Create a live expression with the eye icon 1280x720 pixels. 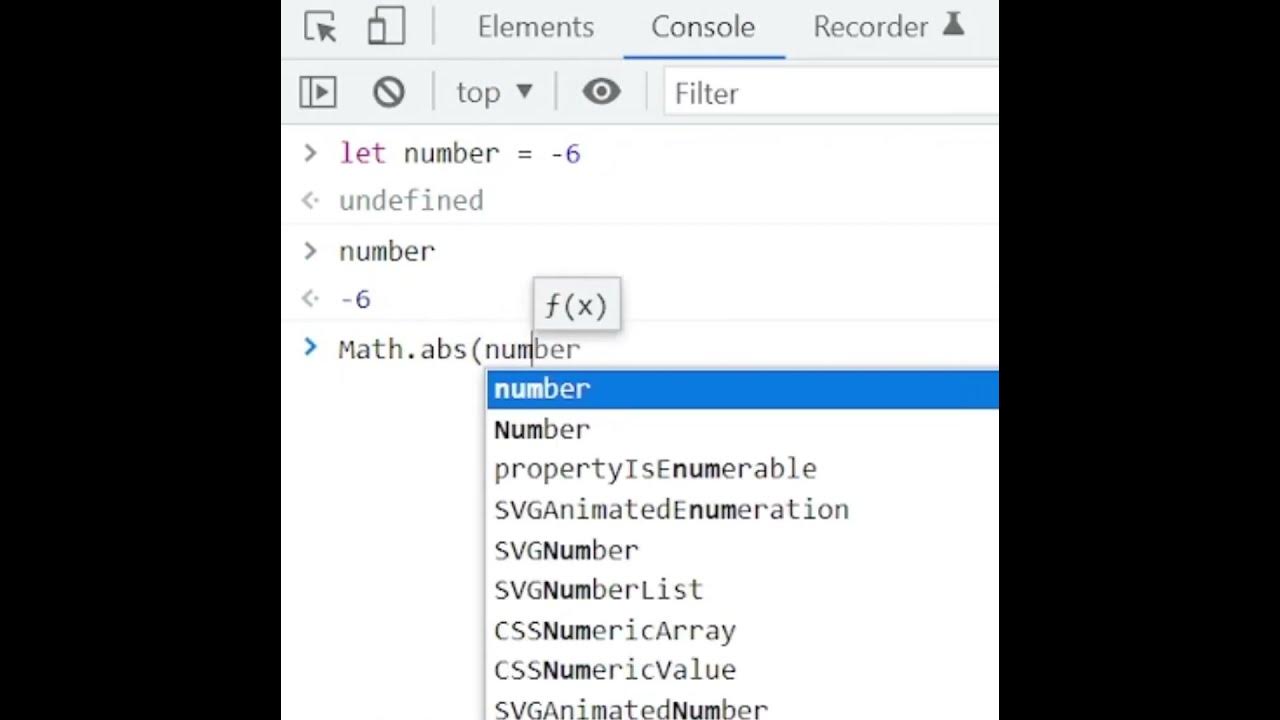tap(601, 93)
